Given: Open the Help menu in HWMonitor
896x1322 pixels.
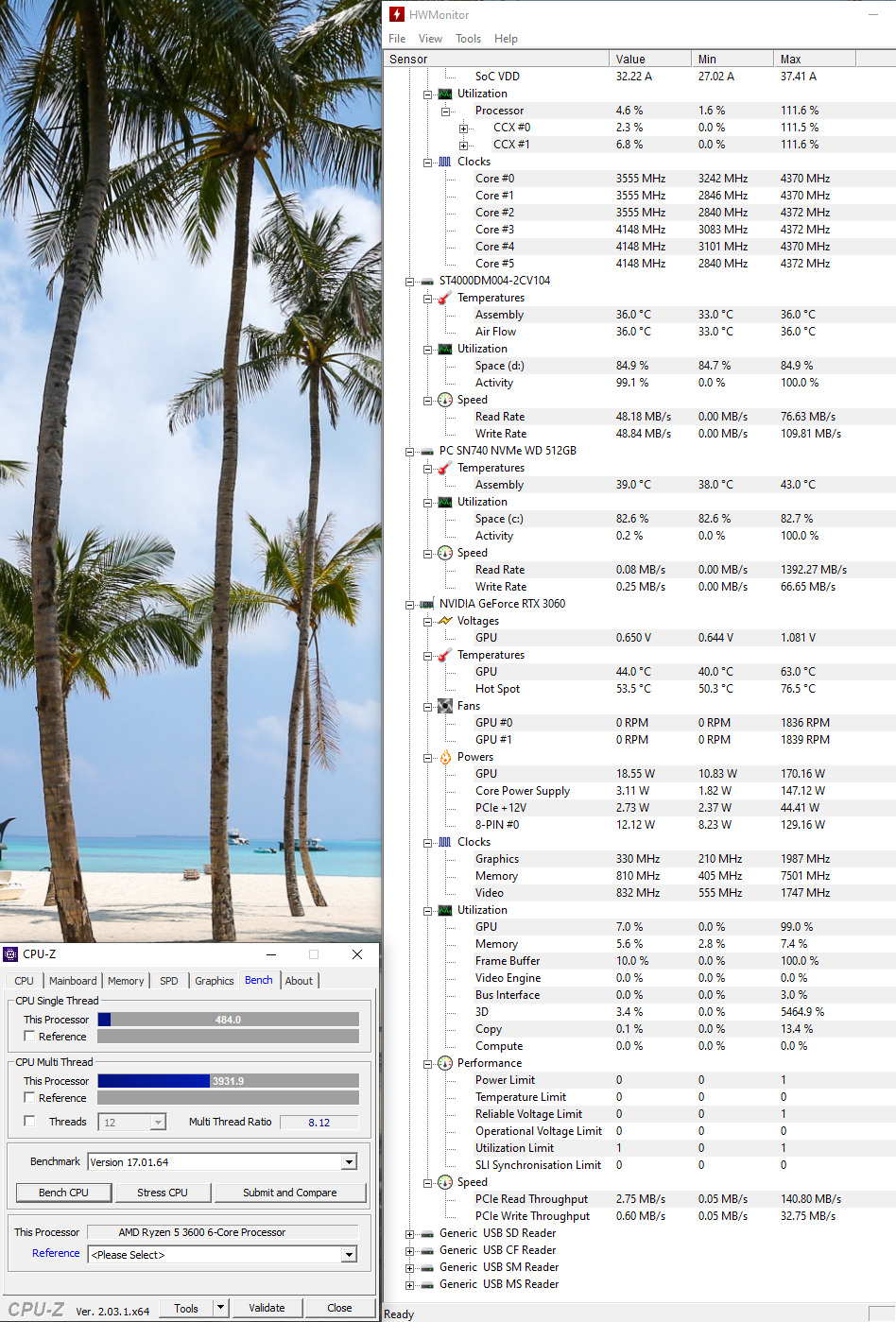Looking at the screenshot, I should [x=506, y=39].
